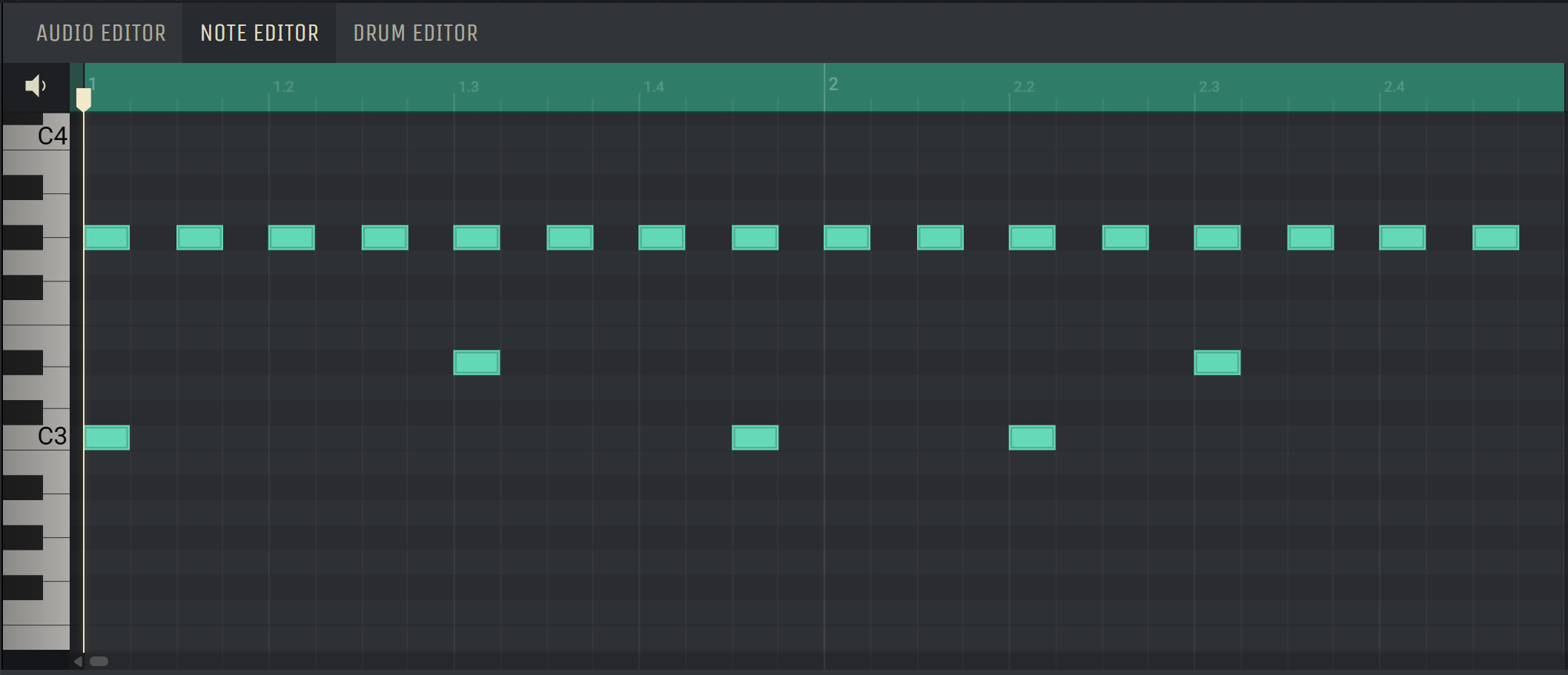
Task: Select the top-row note at beat 1.2
Action: pyautogui.click(x=291, y=238)
